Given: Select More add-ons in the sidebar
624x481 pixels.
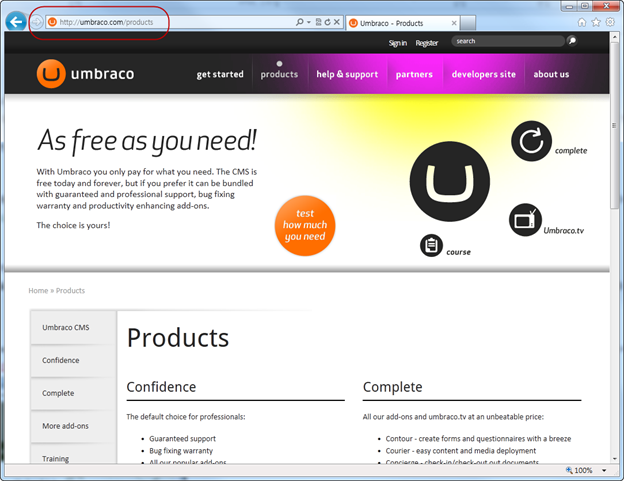Looking at the screenshot, I should (x=73, y=426).
